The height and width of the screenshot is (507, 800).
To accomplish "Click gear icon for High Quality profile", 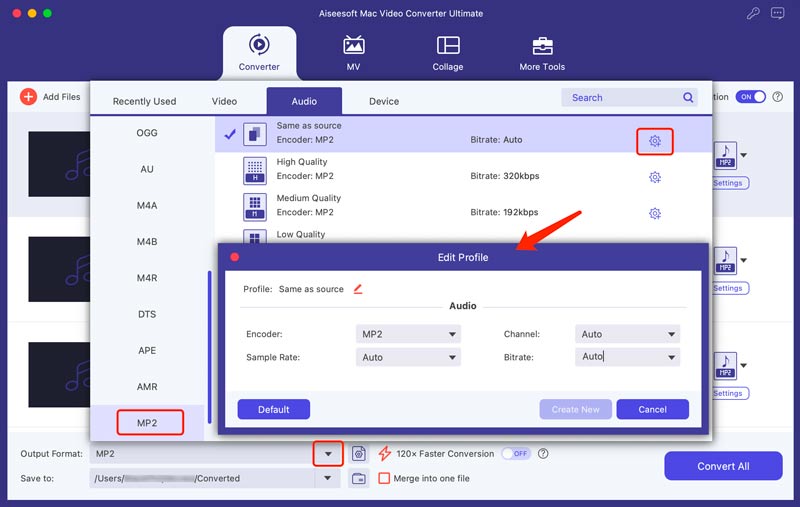I will click(x=655, y=177).
